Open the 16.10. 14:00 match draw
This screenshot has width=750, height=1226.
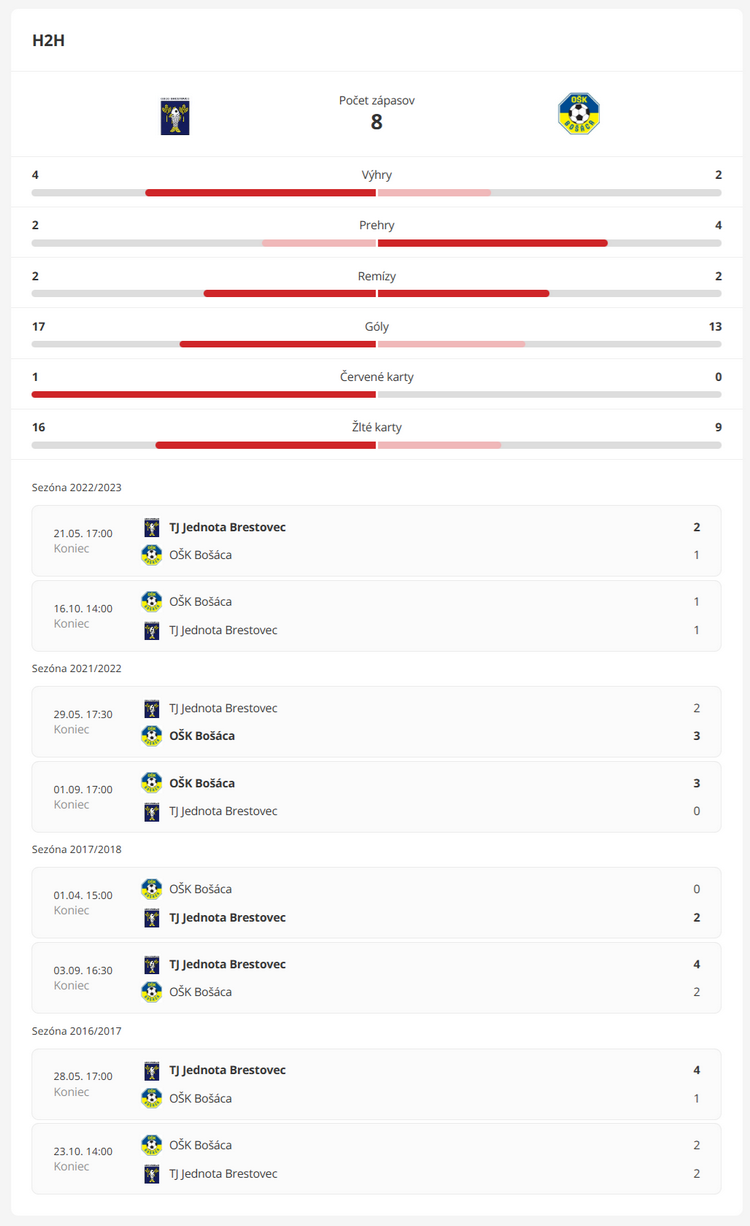pyautogui.click(x=376, y=616)
